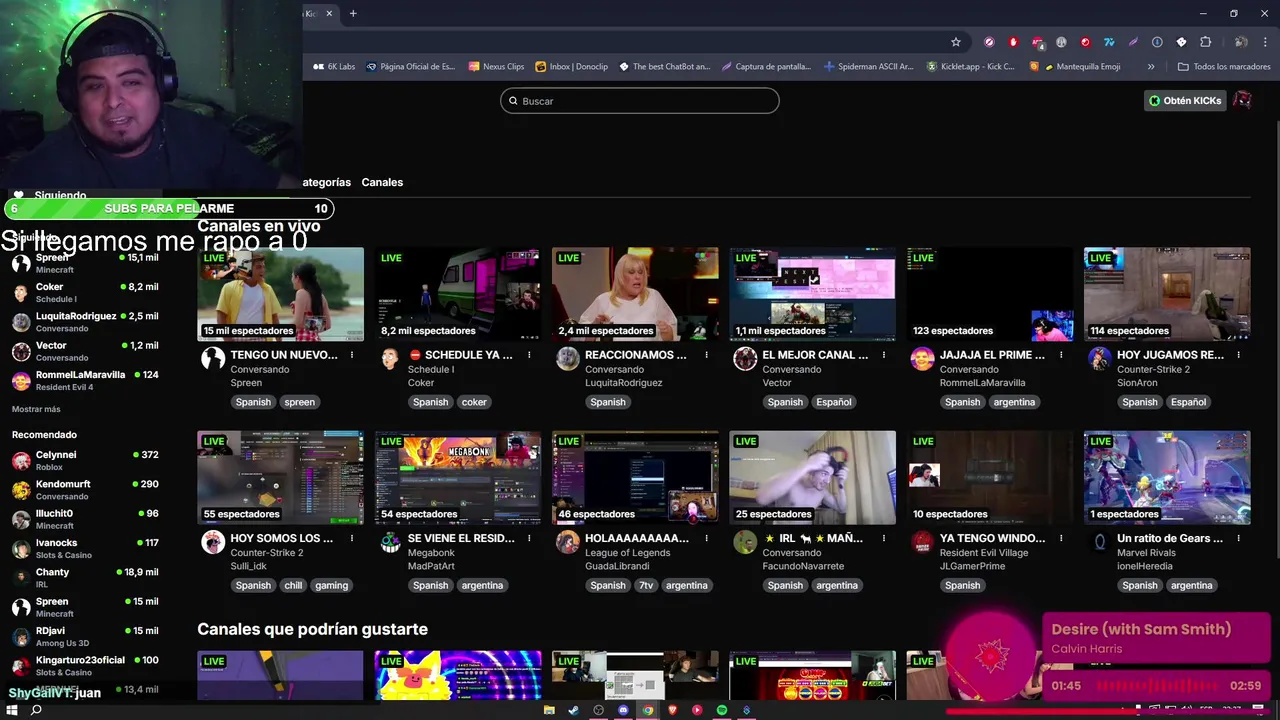Open the Chrome three-dot menu

coord(1265,42)
